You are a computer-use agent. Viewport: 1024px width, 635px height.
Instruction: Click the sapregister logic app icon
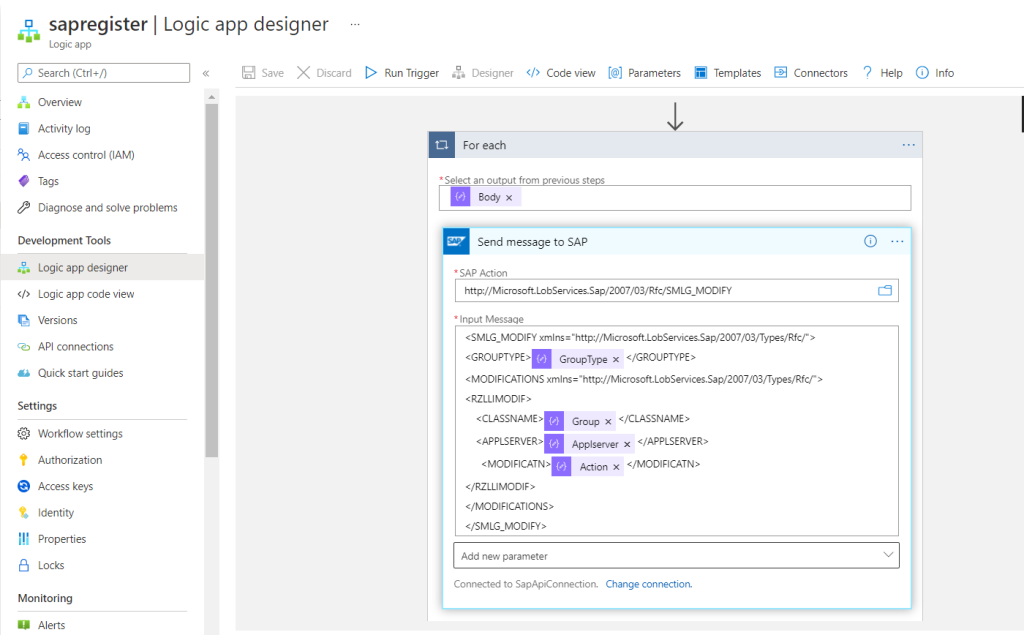[28, 30]
